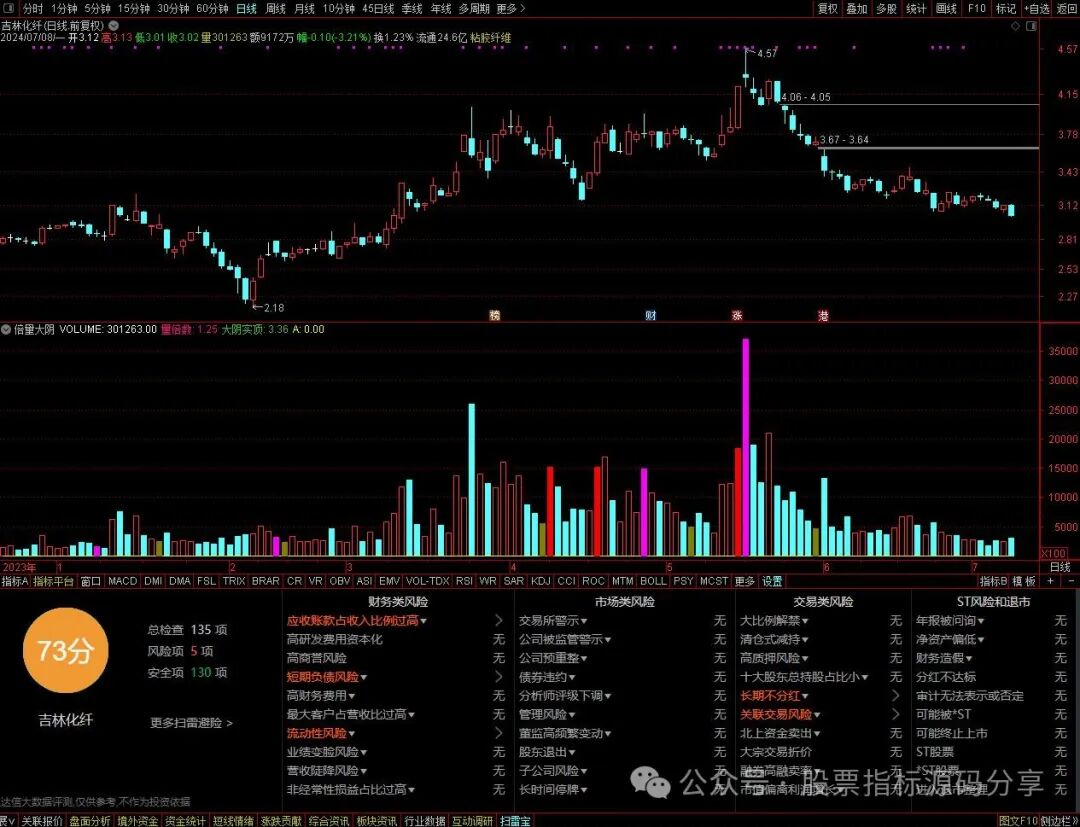Click the 画线 draw line button
The image size is (1080, 827).
point(946,9)
